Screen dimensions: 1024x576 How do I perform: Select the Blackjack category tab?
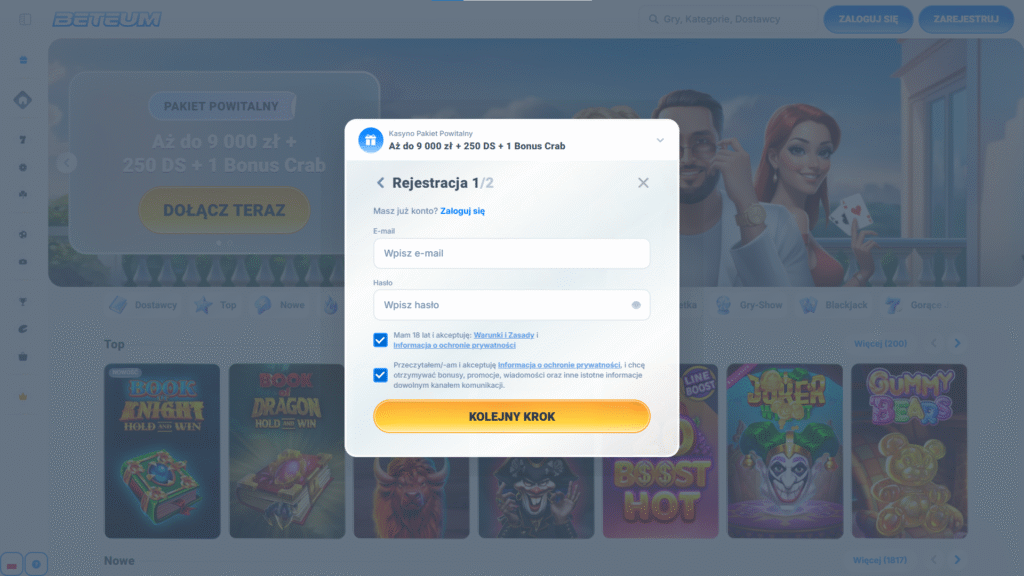(x=837, y=304)
